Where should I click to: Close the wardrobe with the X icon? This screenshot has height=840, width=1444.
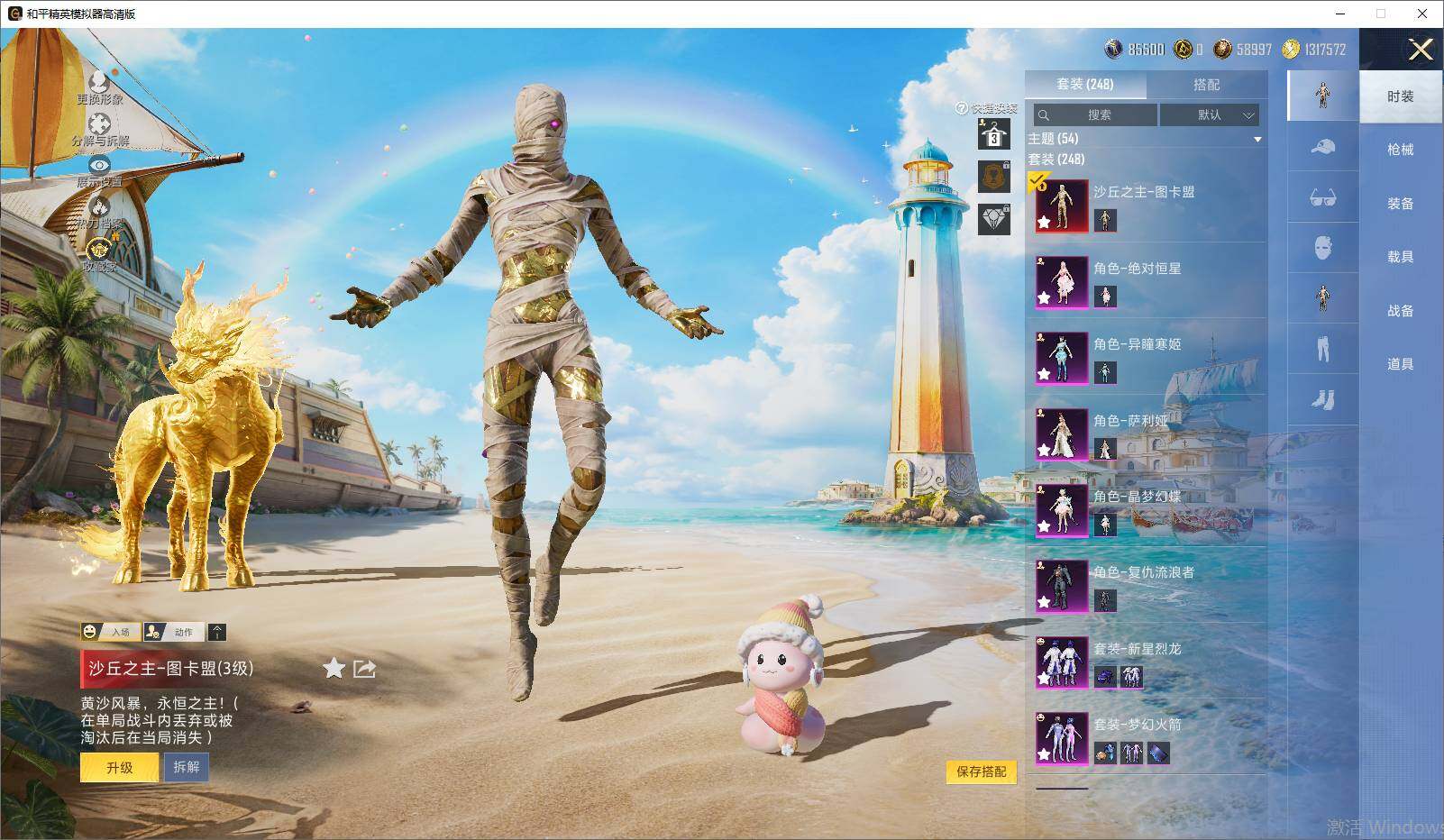point(1421,50)
